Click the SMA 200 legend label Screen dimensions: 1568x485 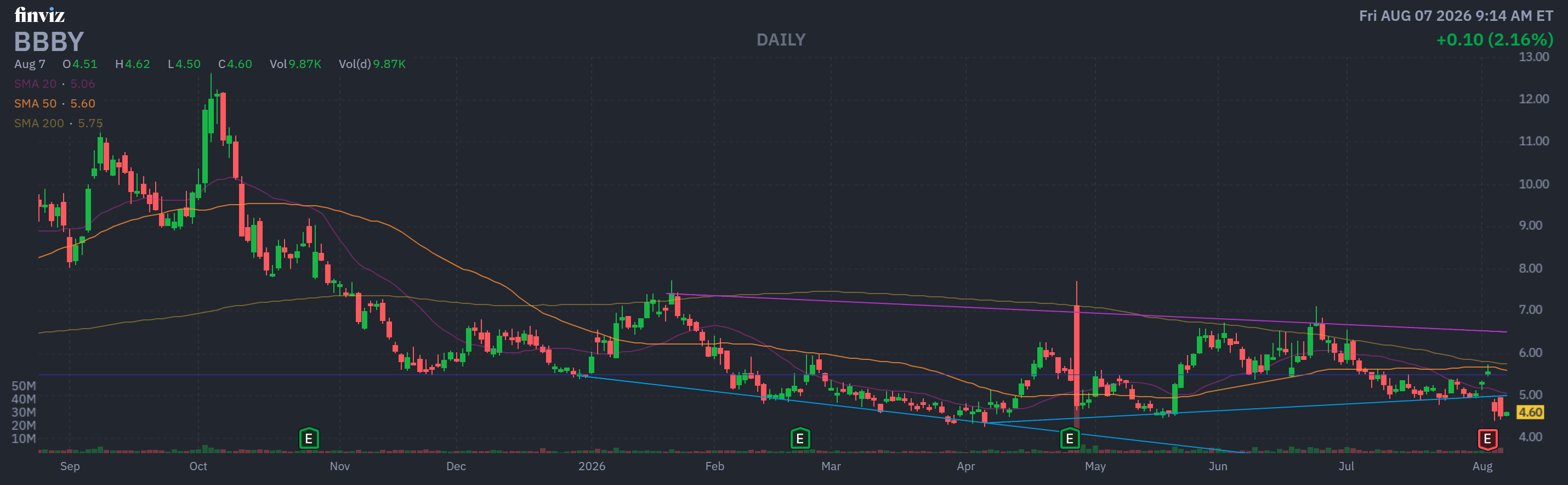coord(39,123)
